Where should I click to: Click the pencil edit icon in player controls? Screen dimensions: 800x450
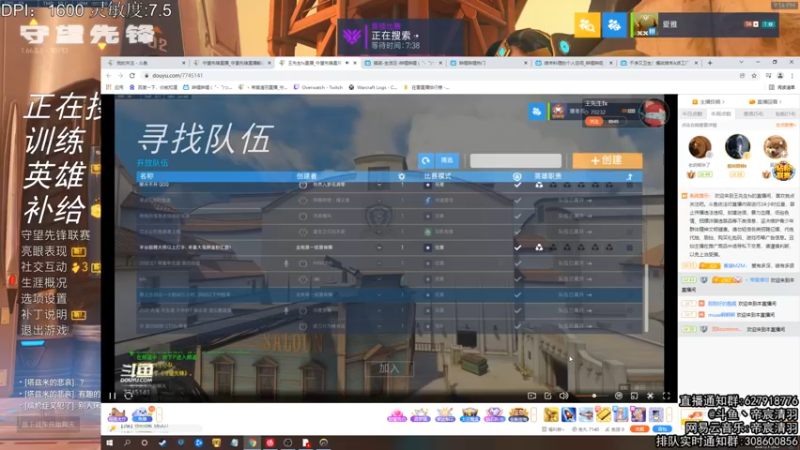coord(548,395)
